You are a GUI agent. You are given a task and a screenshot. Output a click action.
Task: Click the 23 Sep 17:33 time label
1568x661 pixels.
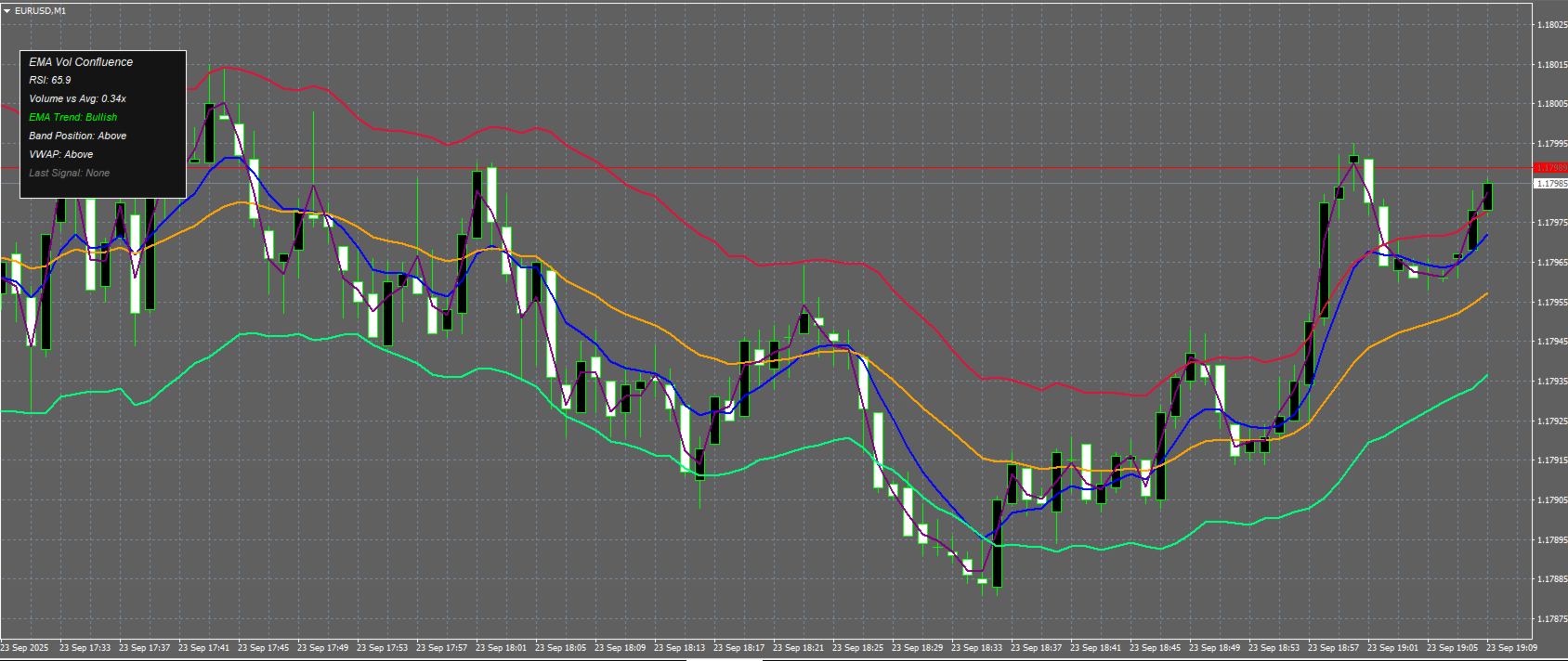tap(85, 648)
